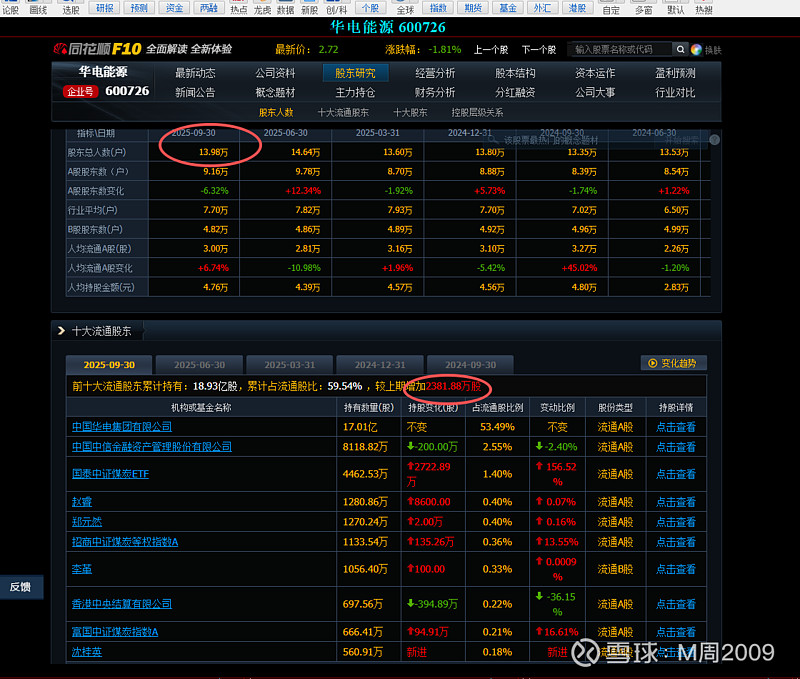Open 新闻公告 tab
The width and height of the screenshot is (800, 679).
(x=195, y=92)
